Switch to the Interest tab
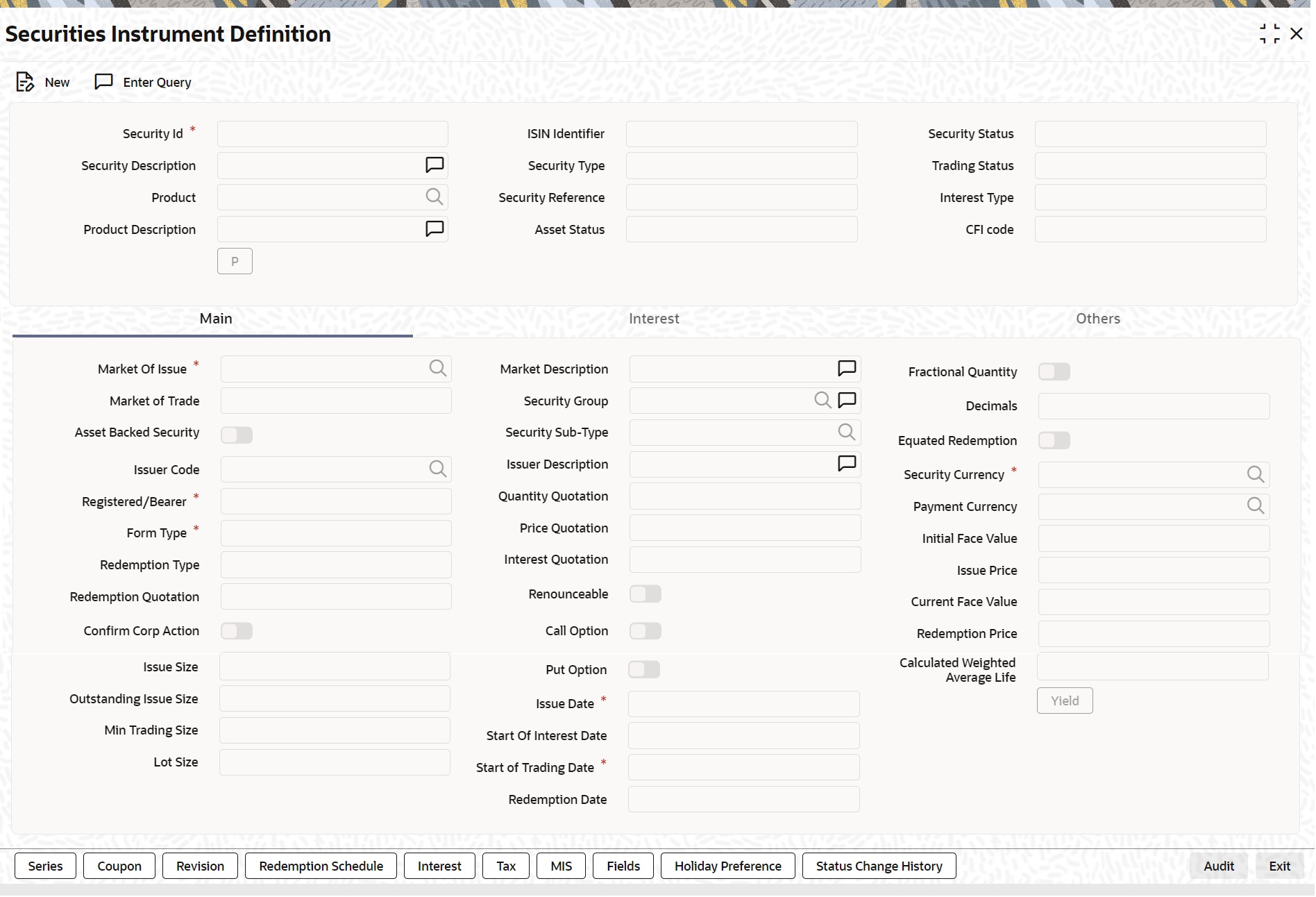 [x=654, y=319]
